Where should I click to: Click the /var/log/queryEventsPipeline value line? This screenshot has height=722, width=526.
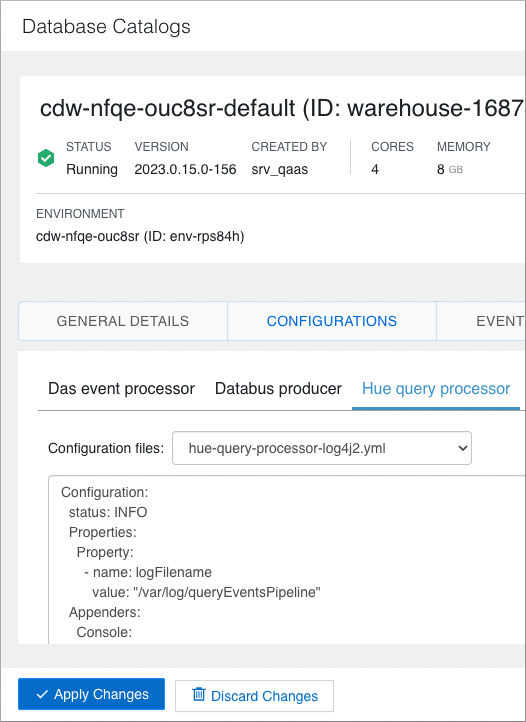pos(206,592)
